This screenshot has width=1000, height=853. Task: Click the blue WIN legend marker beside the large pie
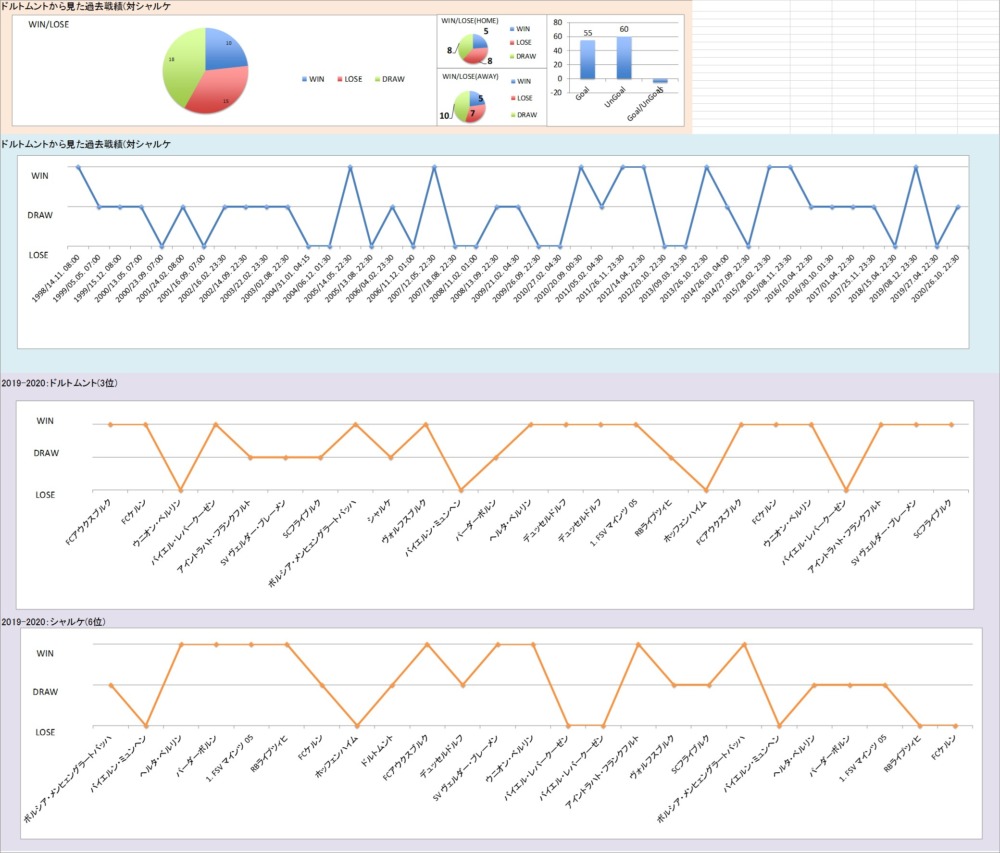click(304, 80)
